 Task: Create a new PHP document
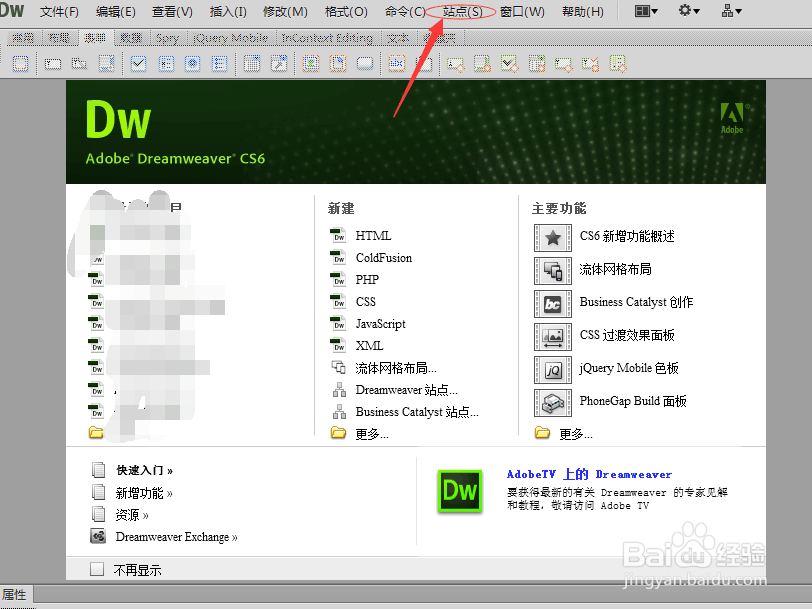(367, 280)
